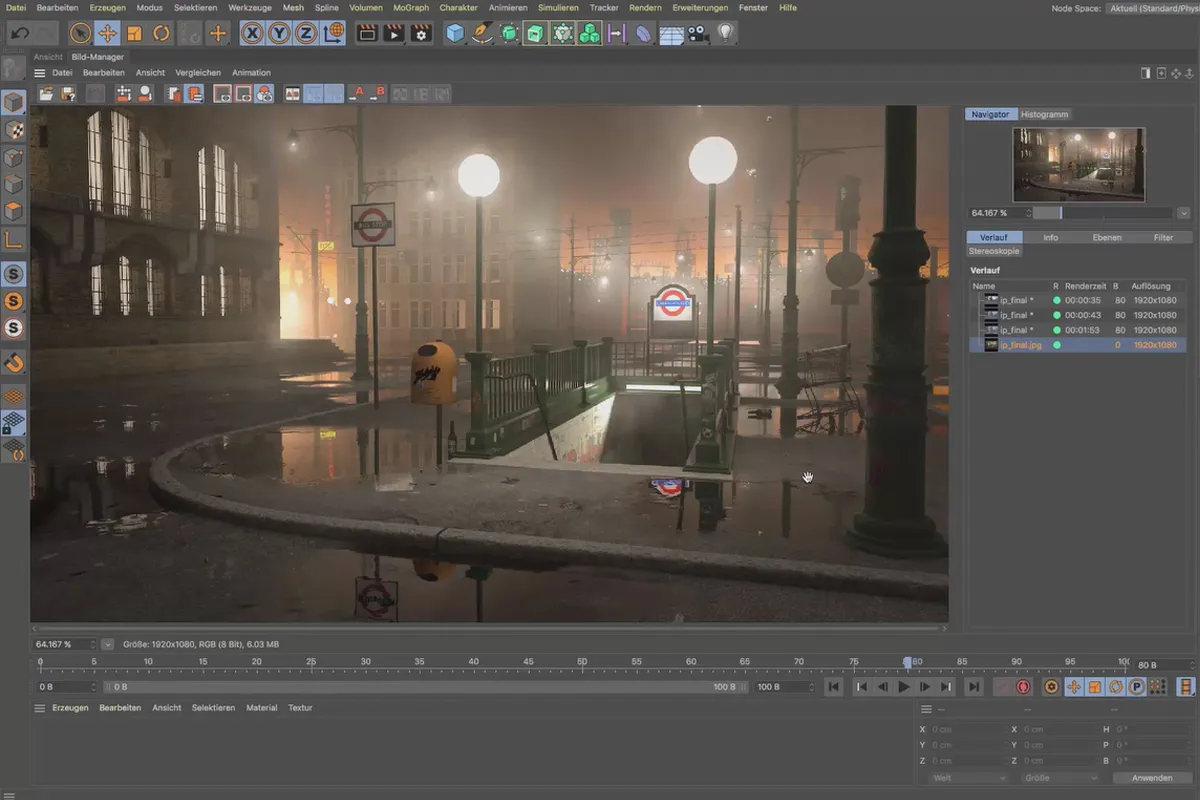Open the Textur menu in material manager

point(300,708)
